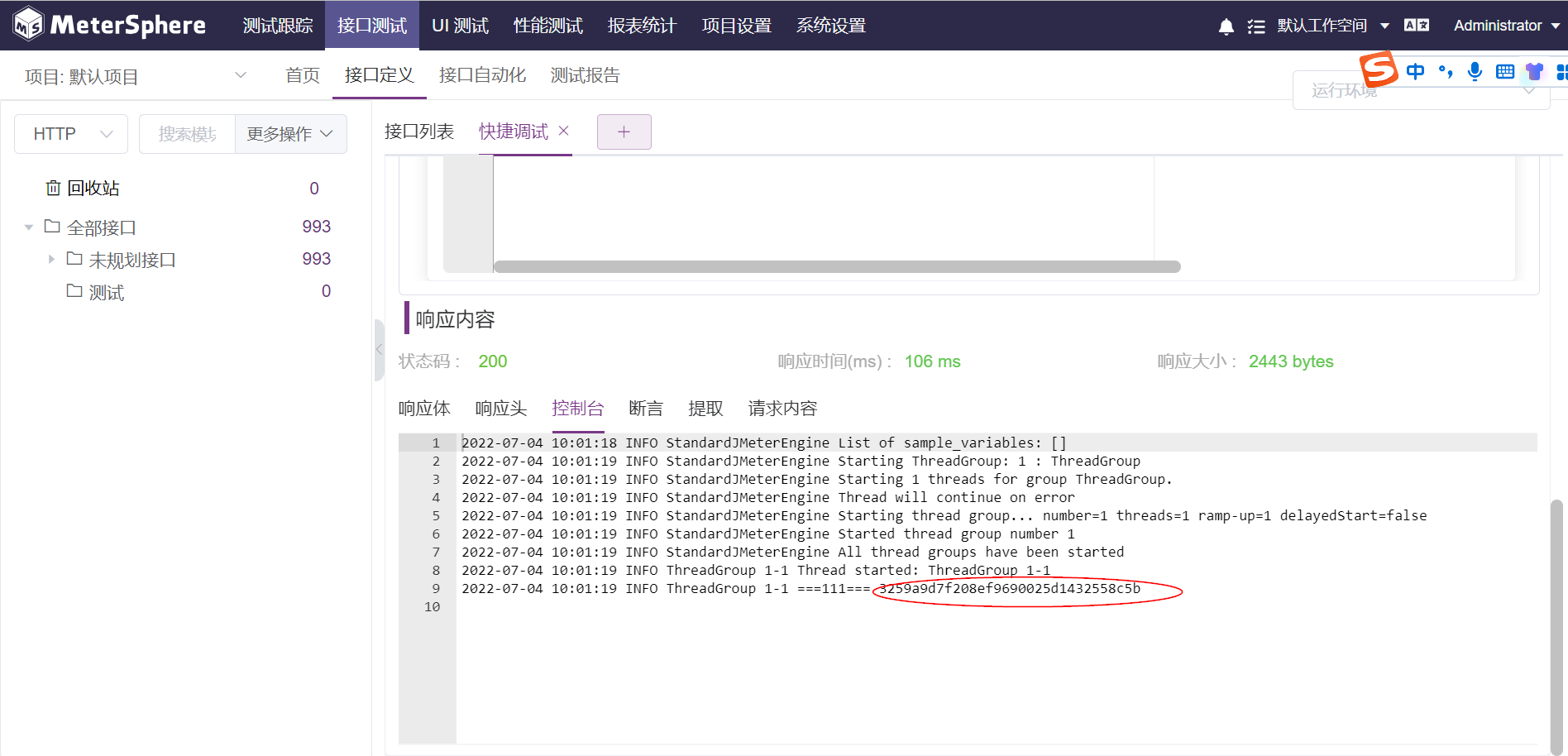Toggle Sogou Chinese/English mode icon
This screenshot has height=756, width=1568.
1415,72
